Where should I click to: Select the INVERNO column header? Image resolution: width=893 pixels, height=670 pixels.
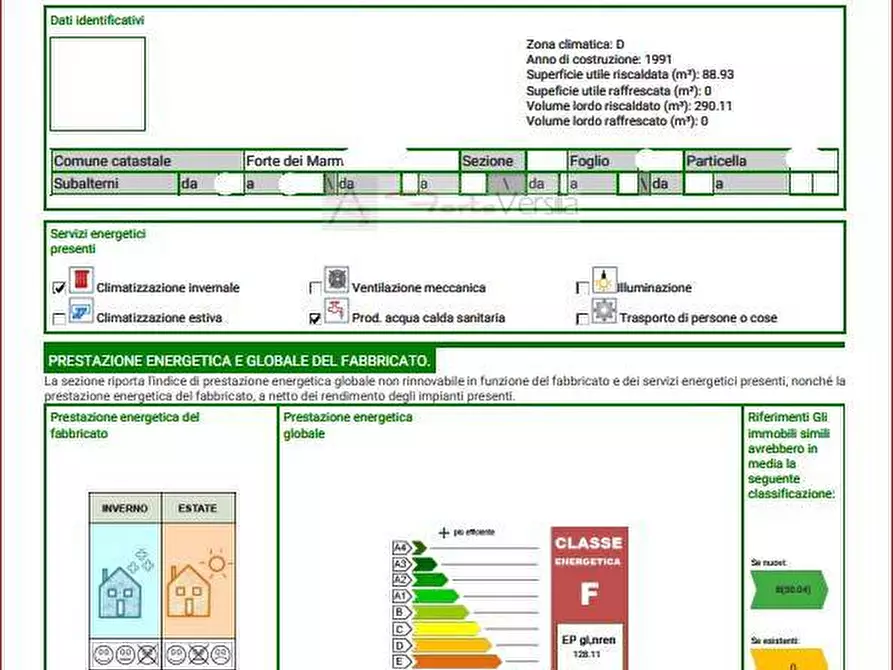tap(125, 508)
